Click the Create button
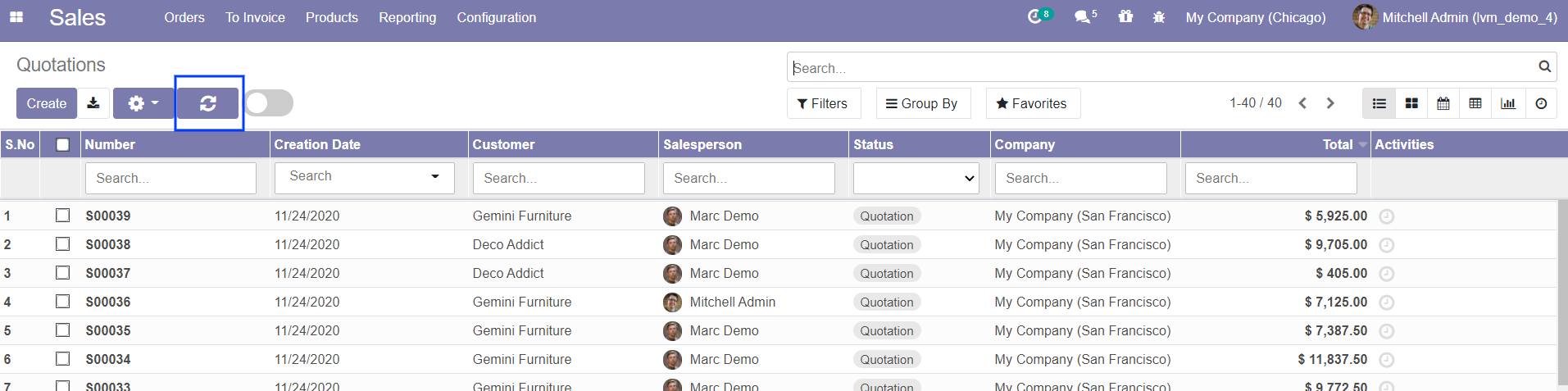Image resolution: width=1568 pixels, height=391 pixels. 47,103
